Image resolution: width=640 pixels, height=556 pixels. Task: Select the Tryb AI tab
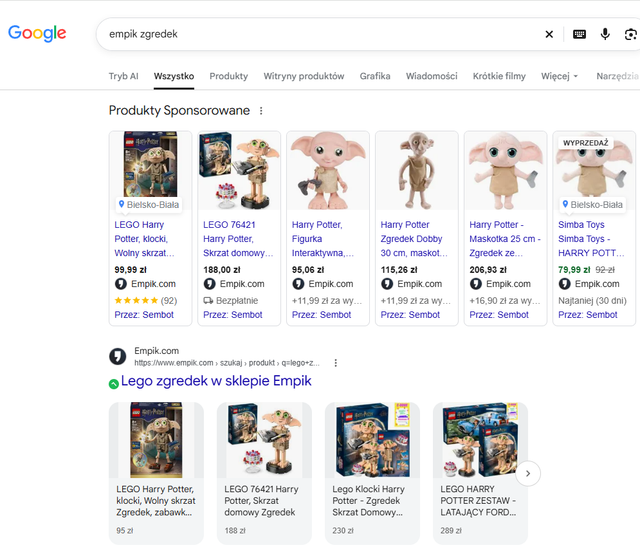coord(123,76)
